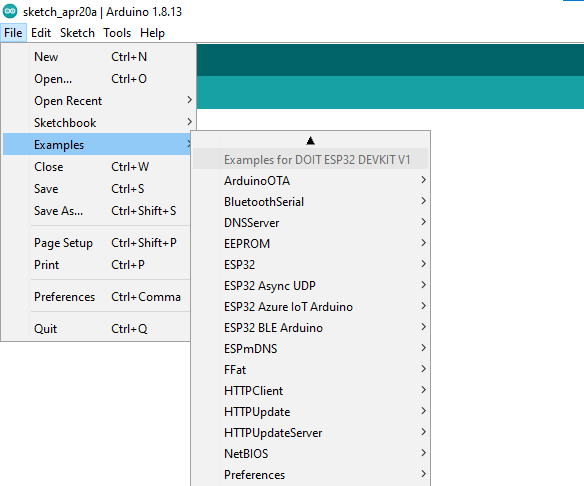Click Save in the File menu
Image resolution: width=584 pixels, height=486 pixels.
coord(97,188)
